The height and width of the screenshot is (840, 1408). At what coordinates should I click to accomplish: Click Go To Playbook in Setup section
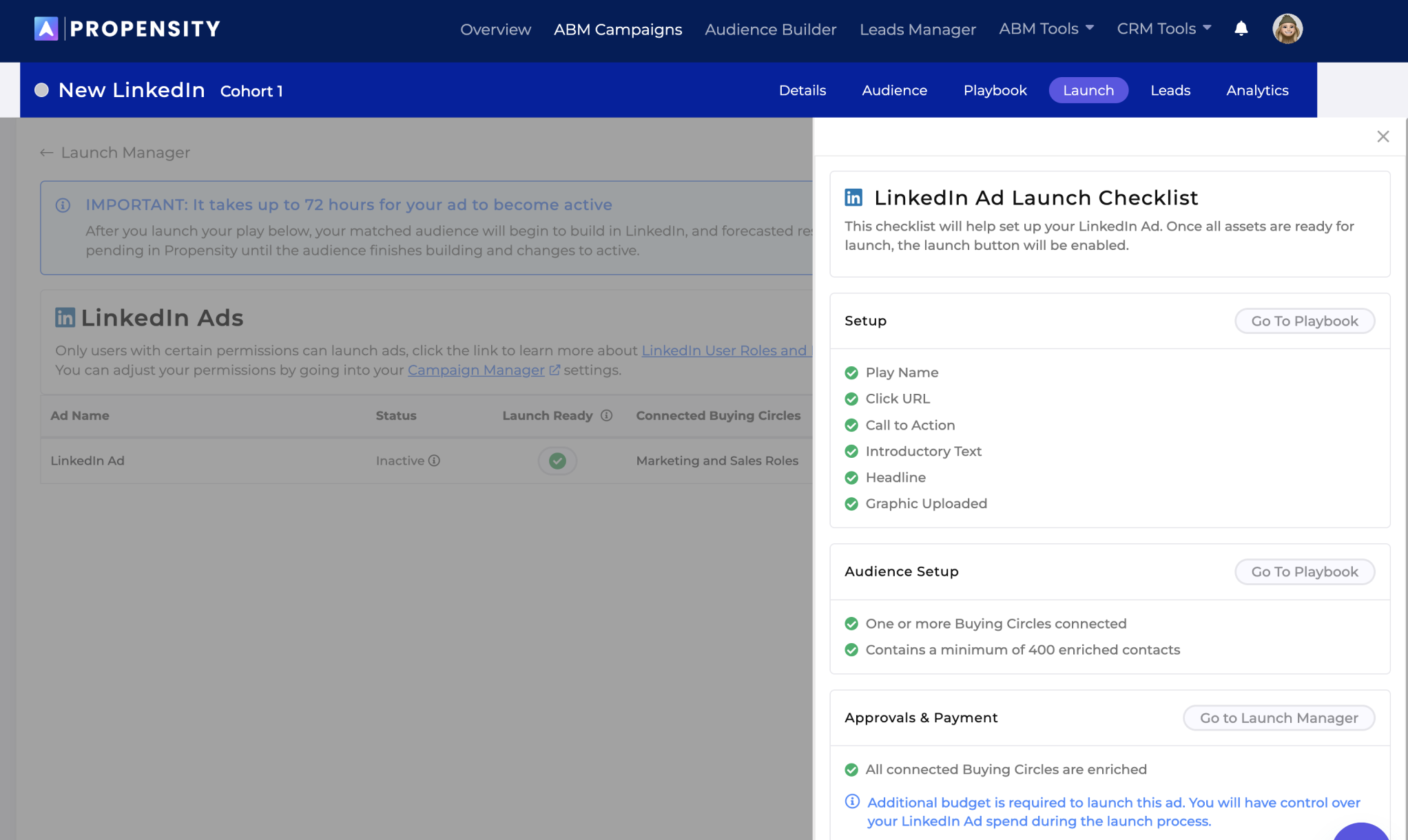click(x=1305, y=321)
